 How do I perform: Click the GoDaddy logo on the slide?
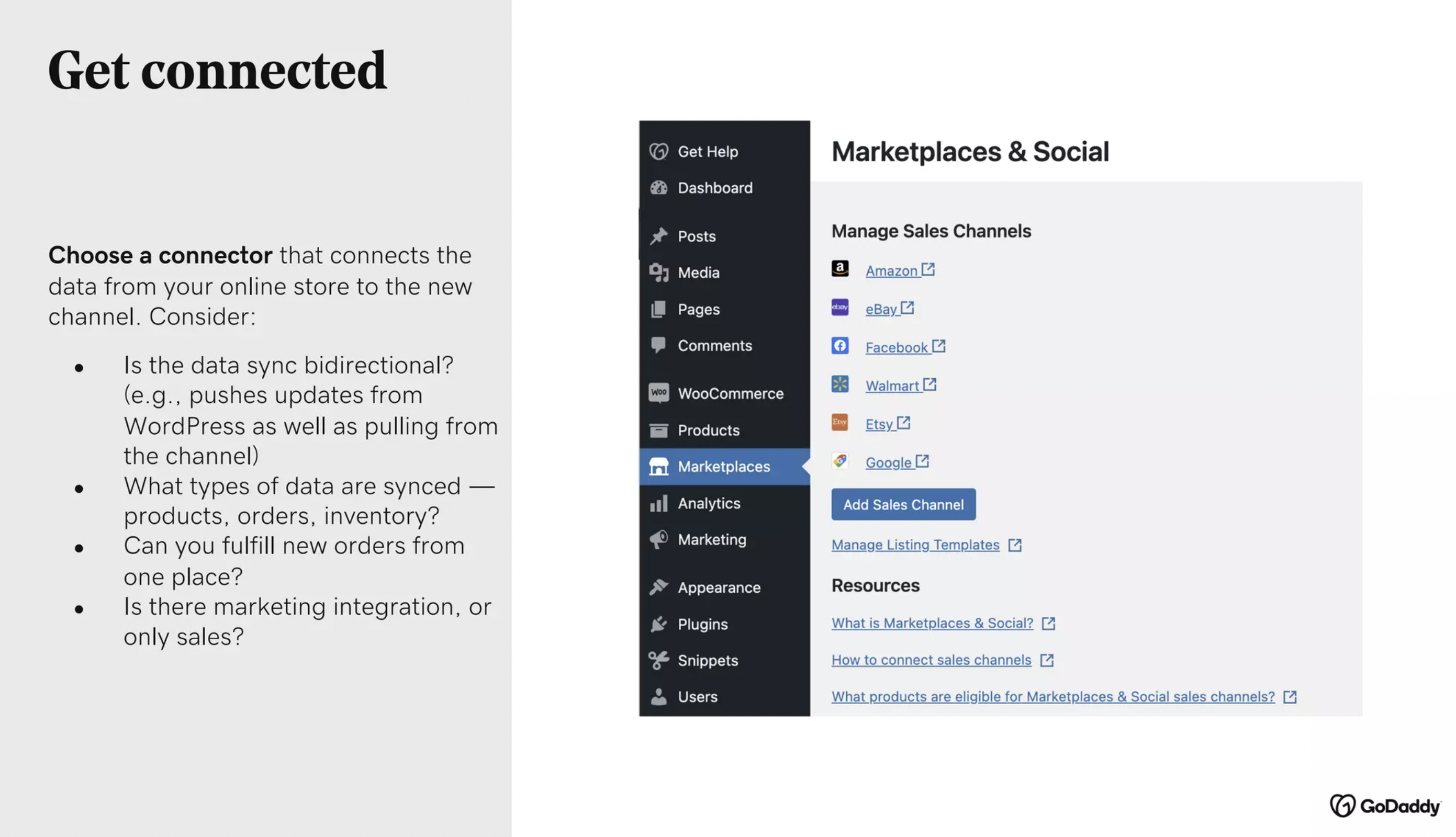[x=1385, y=806]
